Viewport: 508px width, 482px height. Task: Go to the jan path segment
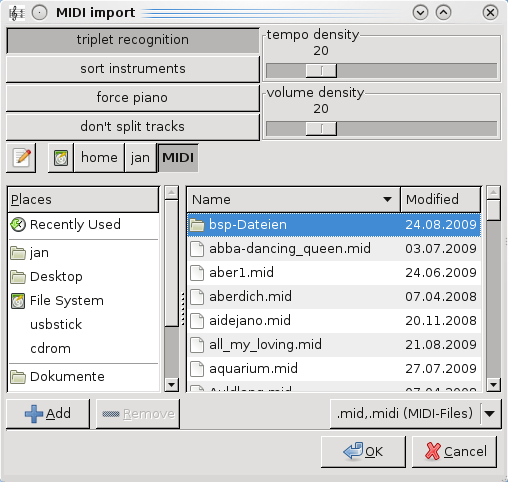(140, 158)
